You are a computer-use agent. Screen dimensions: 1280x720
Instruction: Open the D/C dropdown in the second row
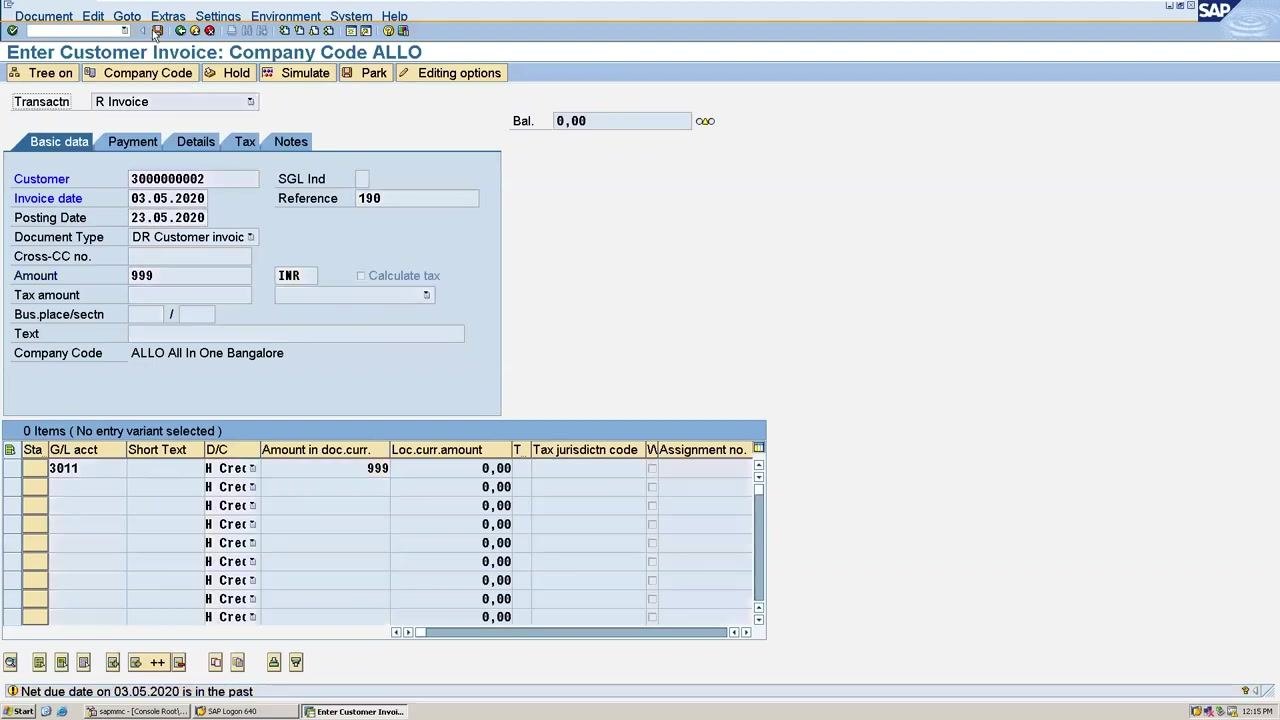click(x=252, y=487)
